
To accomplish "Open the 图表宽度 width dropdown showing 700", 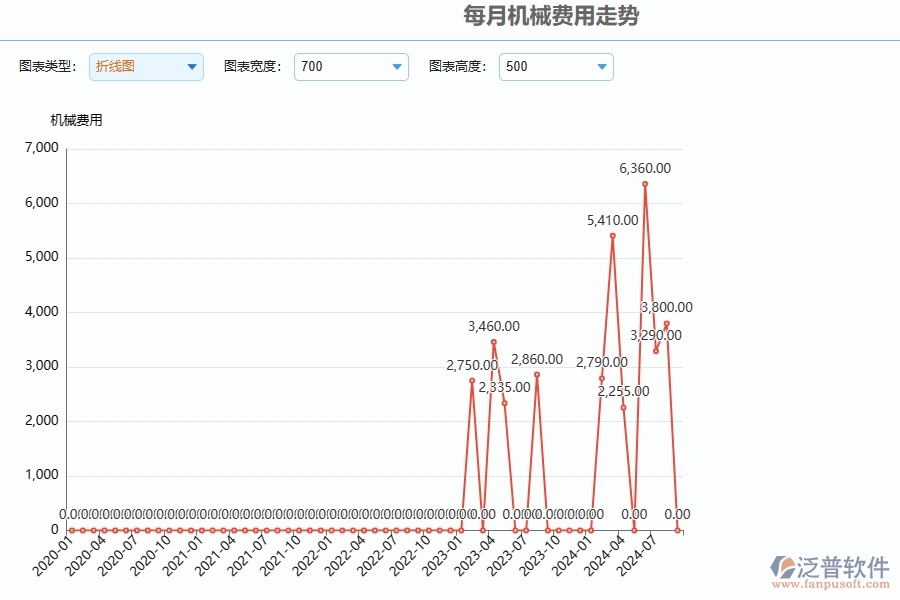I will point(396,66).
